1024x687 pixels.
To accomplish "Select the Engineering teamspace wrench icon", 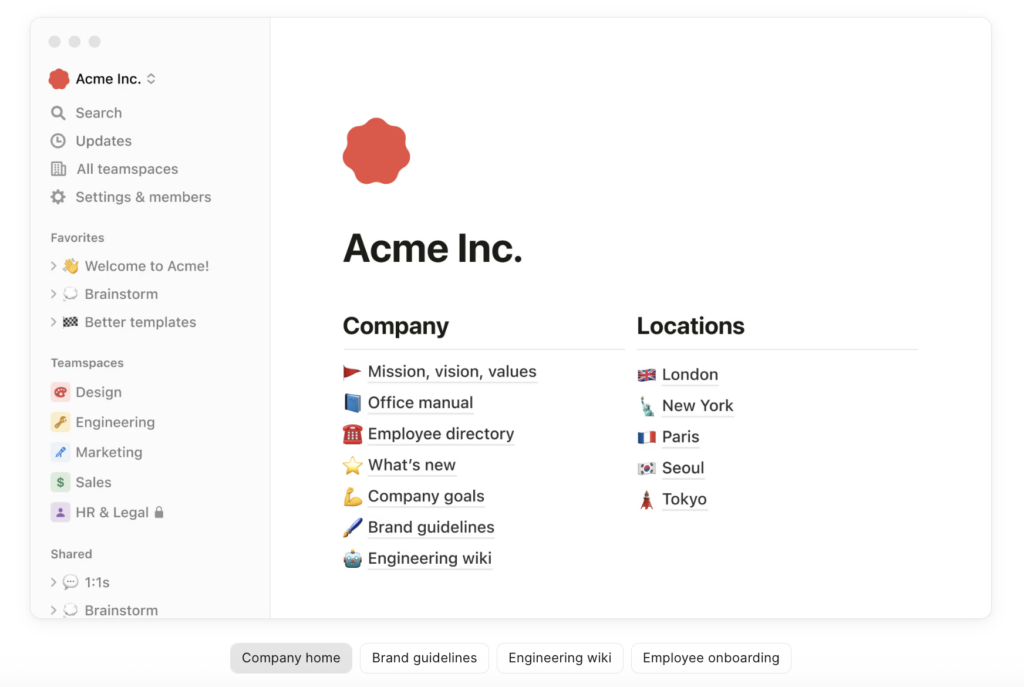I will pyautogui.click(x=60, y=422).
